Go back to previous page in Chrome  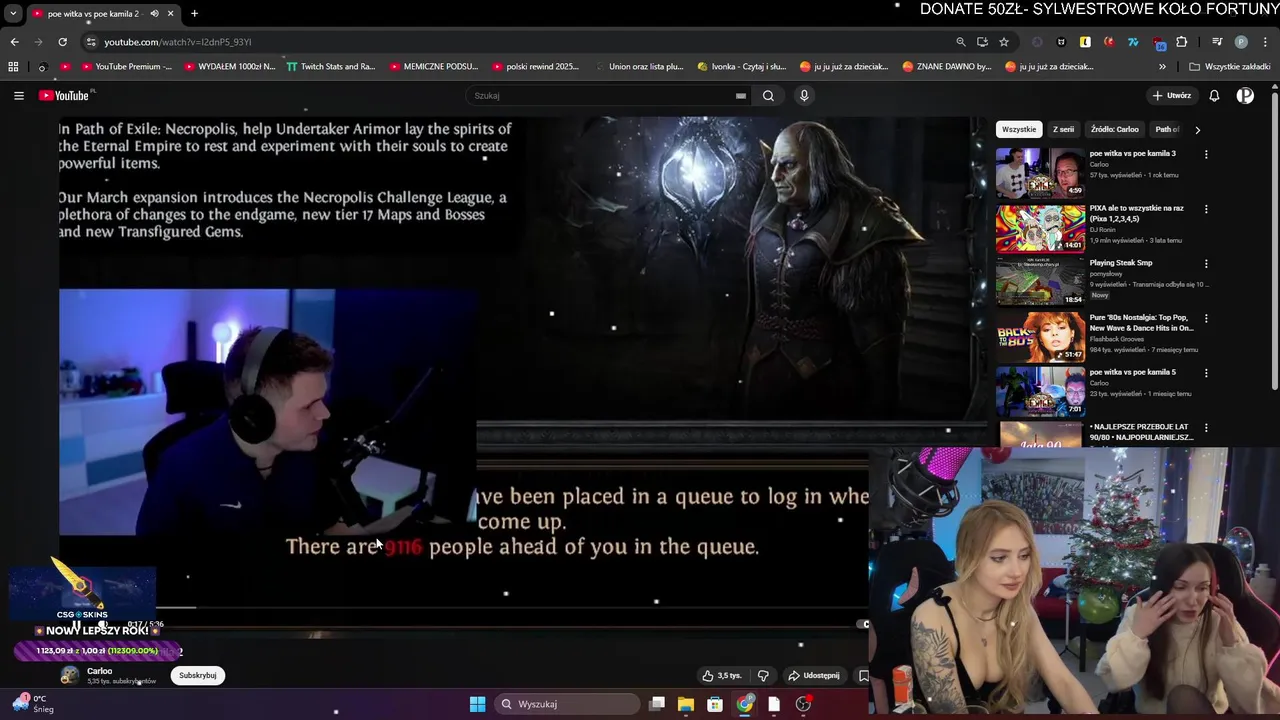[x=14, y=42]
